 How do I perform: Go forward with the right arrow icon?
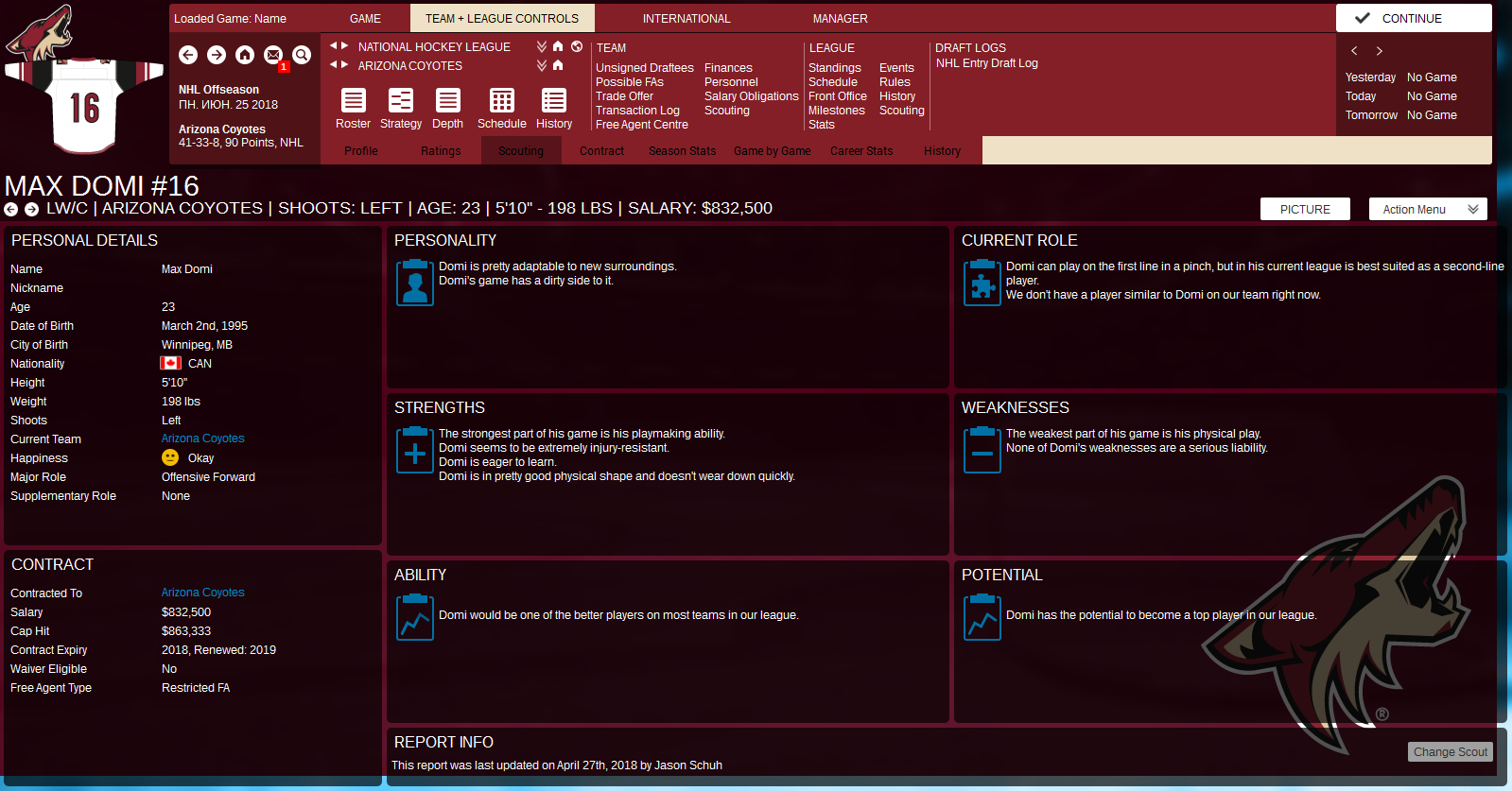click(x=217, y=55)
